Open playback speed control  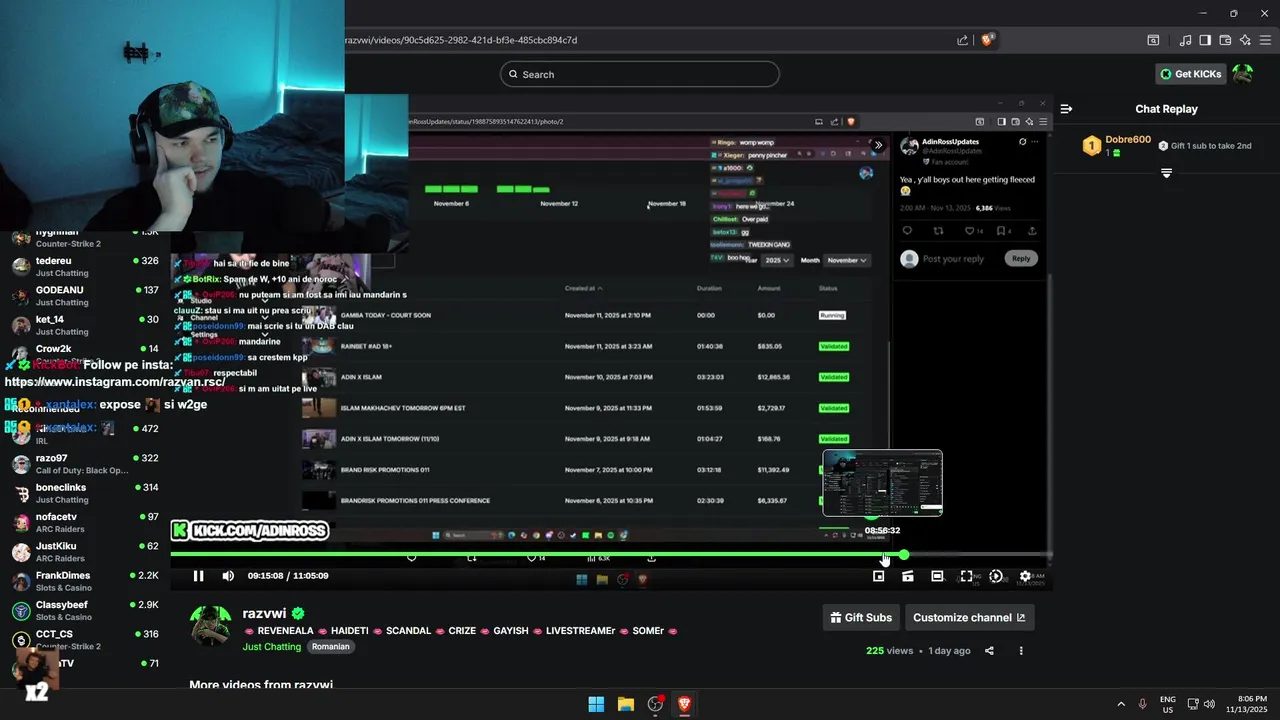pyautogui.click(x=996, y=576)
